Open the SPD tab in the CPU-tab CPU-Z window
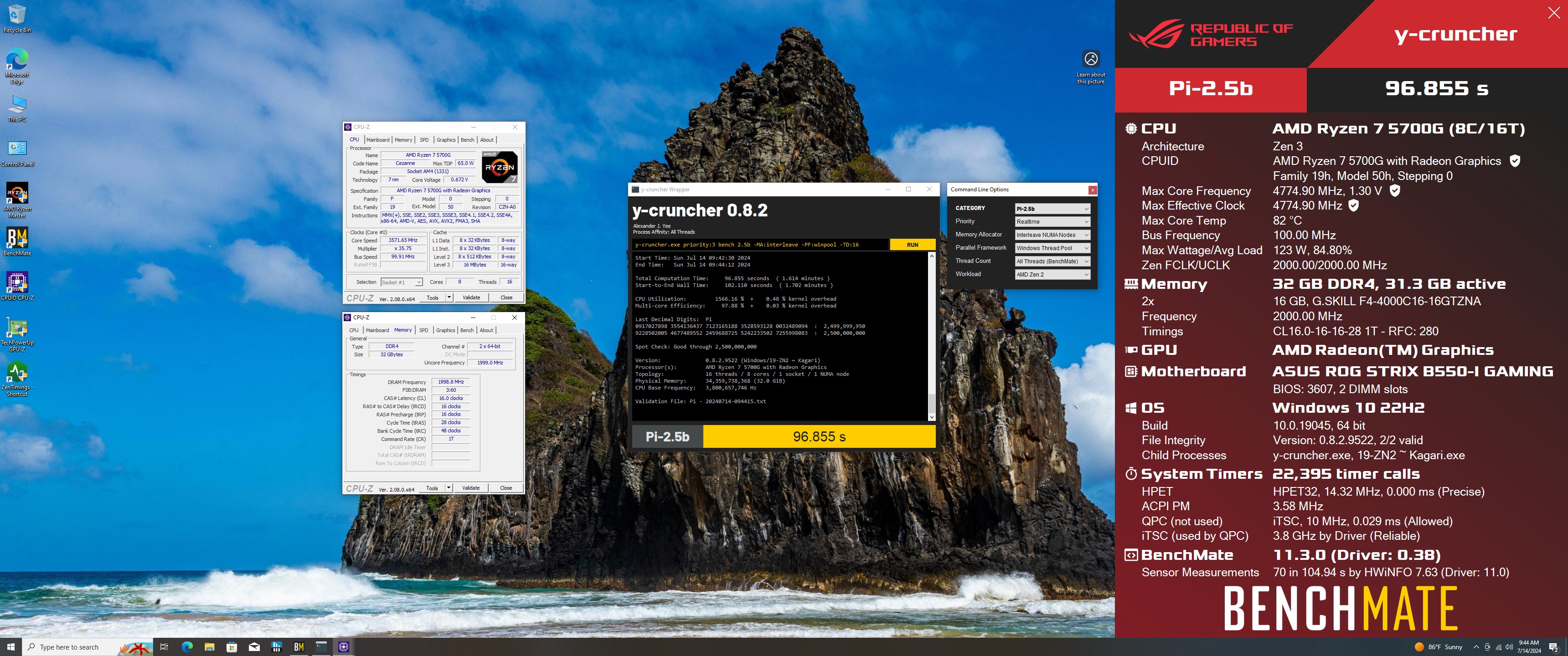This screenshot has height=656, width=1568. point(424,140)
